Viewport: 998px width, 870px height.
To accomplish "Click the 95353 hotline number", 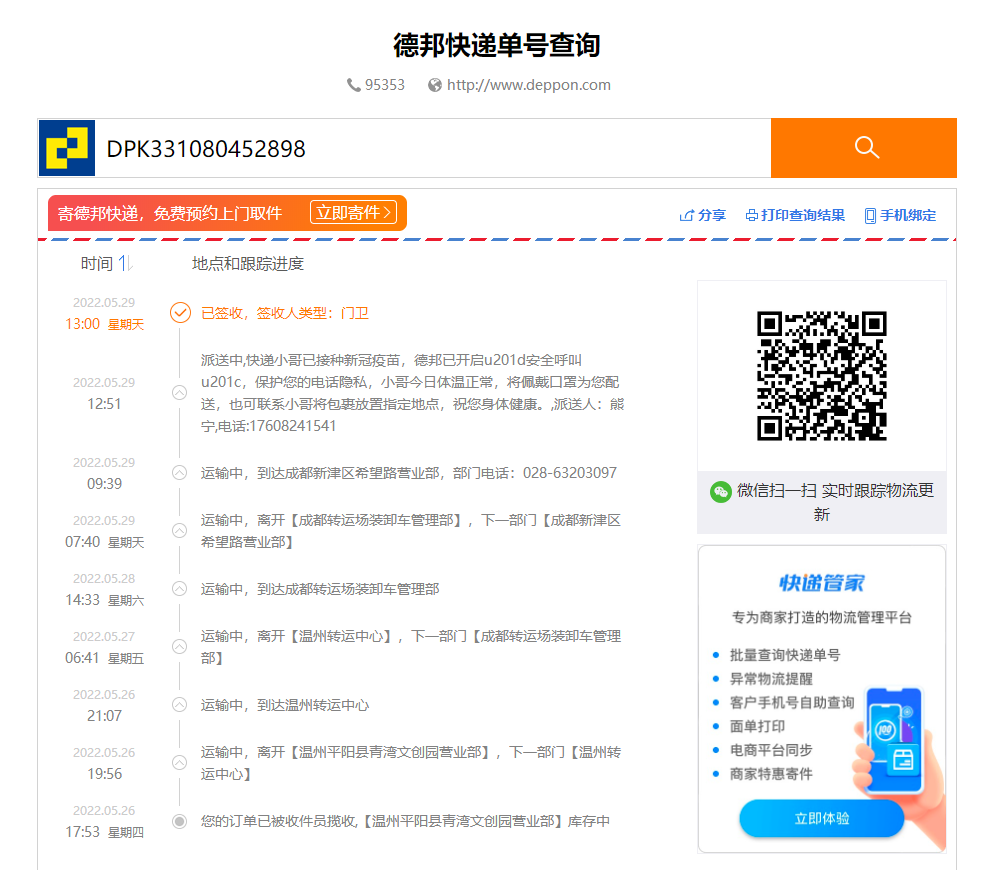I will point(384,85).
